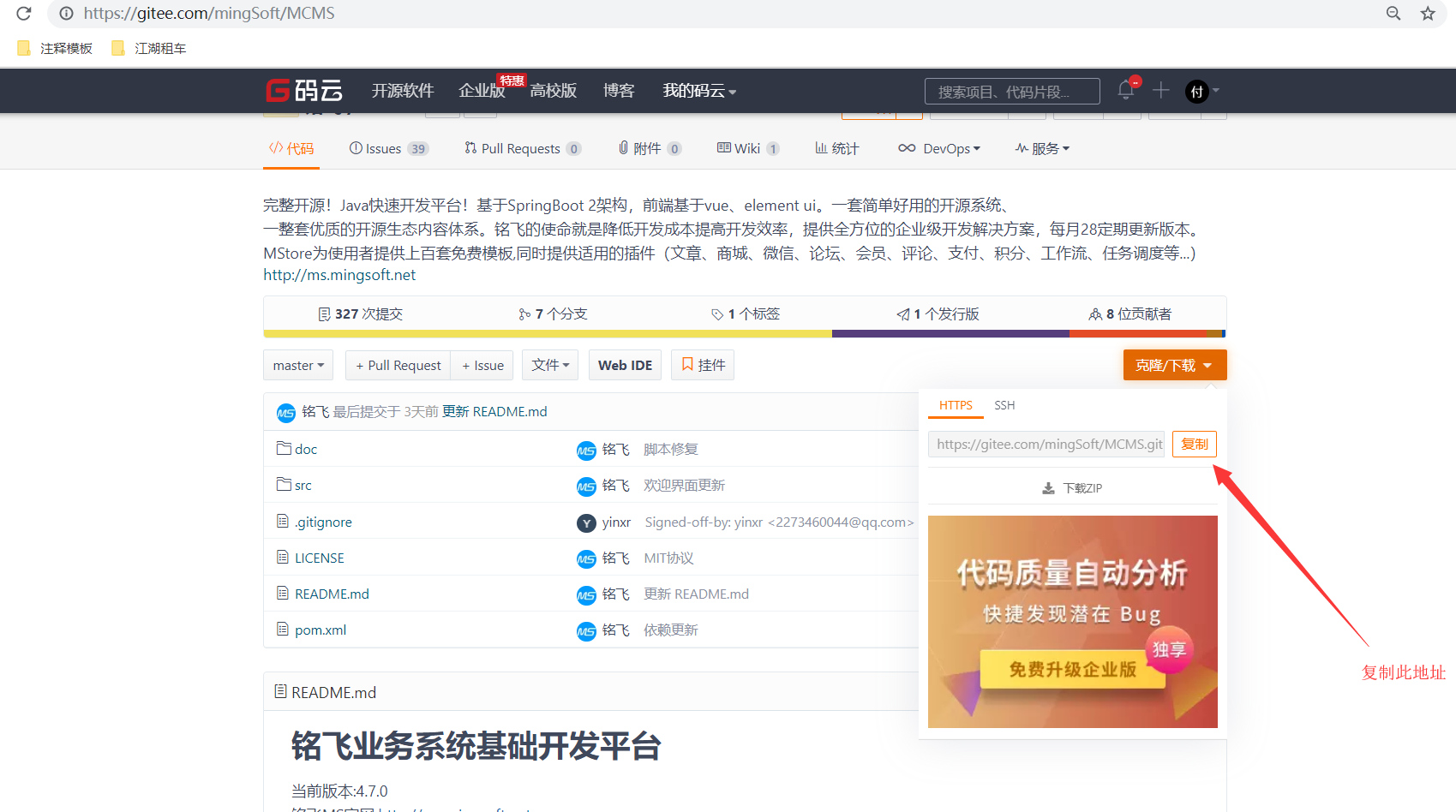Screen dimensions: 1456x812
Task: Expand the 我的码云 menu
Action: tap(699, 91)
